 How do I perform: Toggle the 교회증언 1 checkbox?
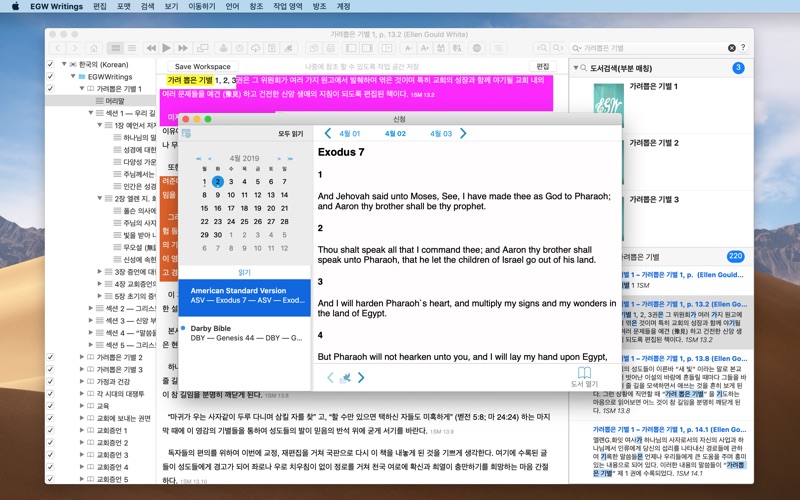(50, 430)
